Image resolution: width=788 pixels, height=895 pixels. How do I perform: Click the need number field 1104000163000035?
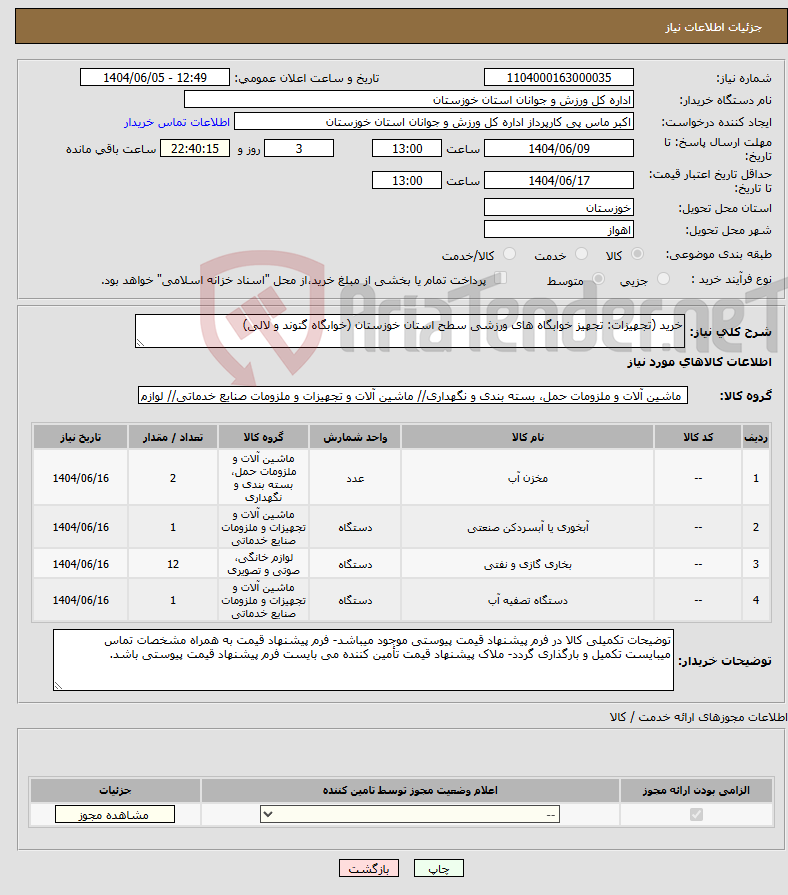click(559, 78)
